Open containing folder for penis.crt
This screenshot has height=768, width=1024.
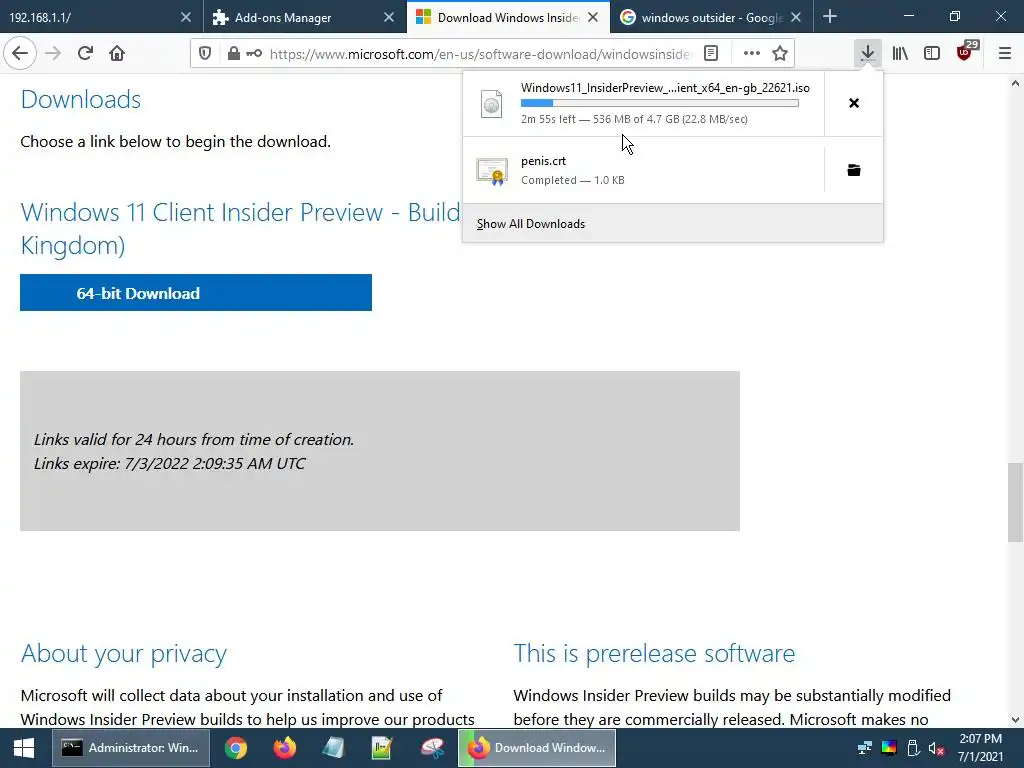click(x=854, y=170)
